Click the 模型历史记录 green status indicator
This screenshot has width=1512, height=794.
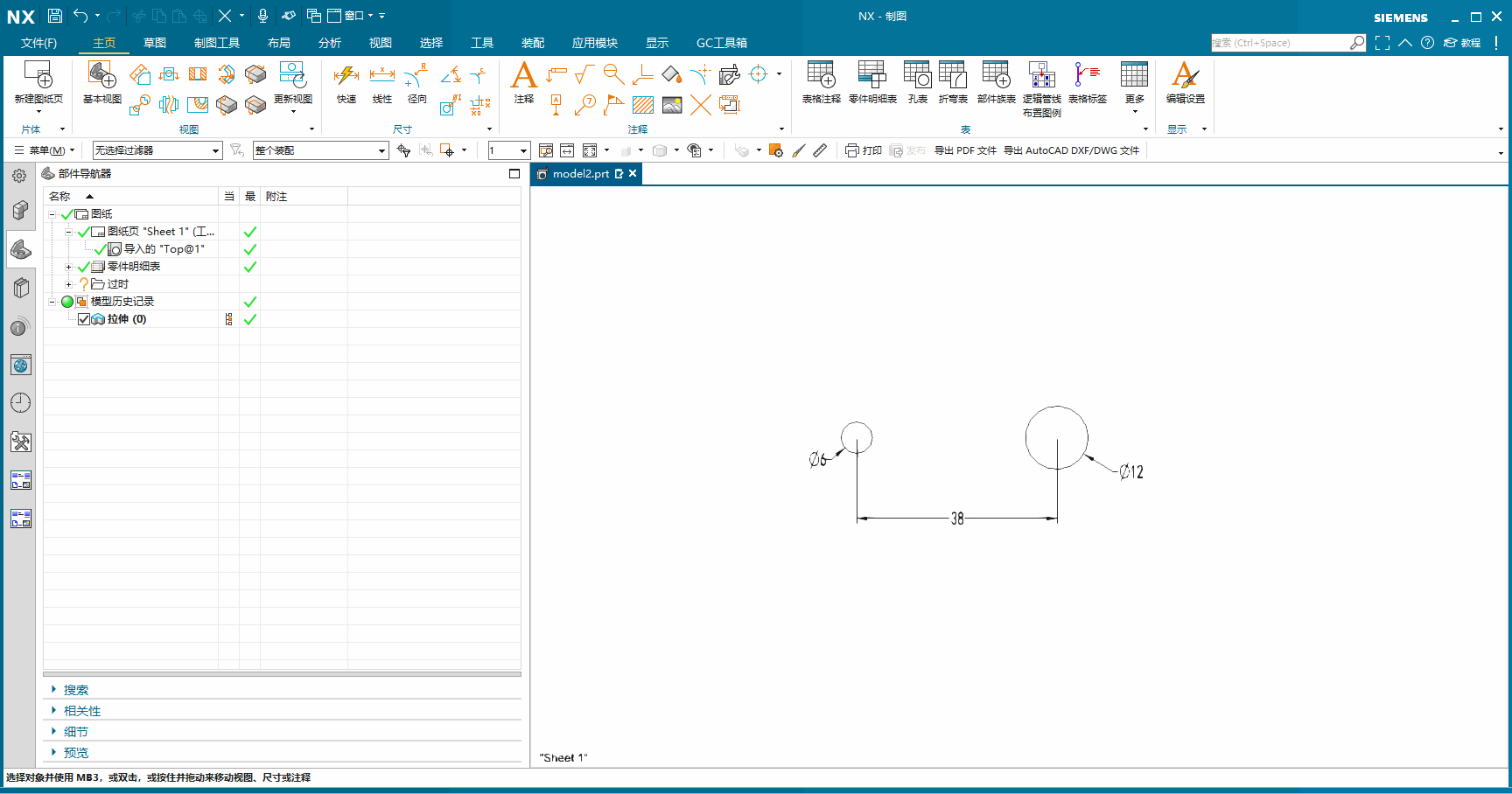click(67, 302)
